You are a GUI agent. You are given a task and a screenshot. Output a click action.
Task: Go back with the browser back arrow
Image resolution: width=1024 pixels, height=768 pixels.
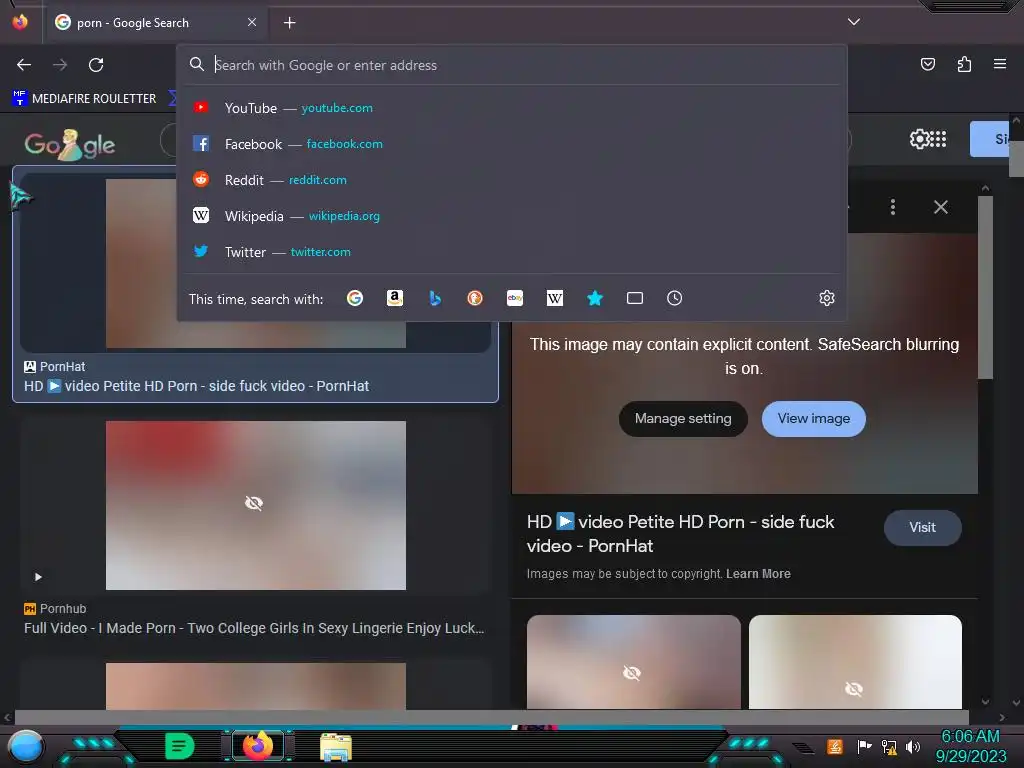point(24,65)
